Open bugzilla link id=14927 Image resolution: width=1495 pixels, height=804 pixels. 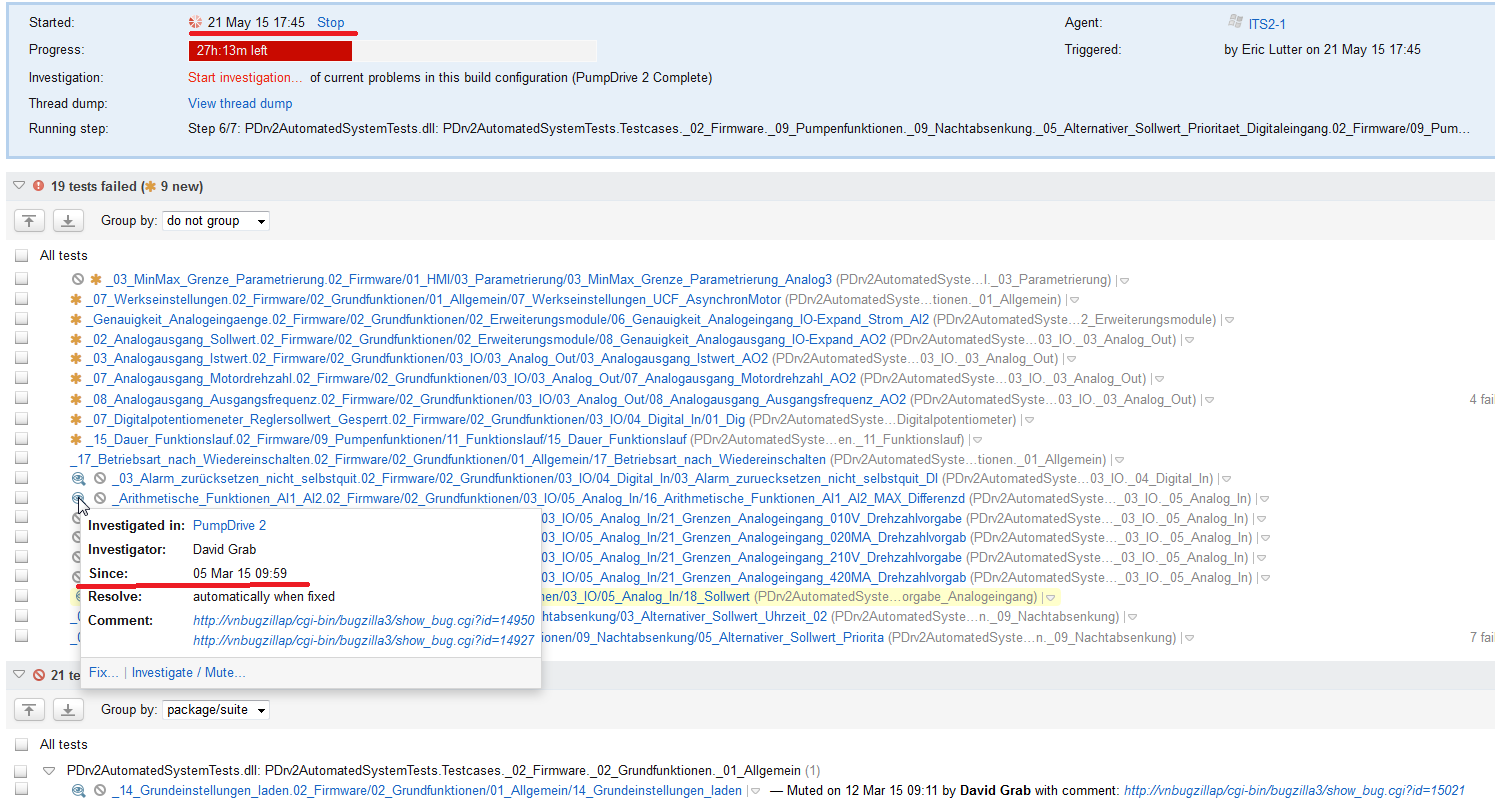(363, 641)
